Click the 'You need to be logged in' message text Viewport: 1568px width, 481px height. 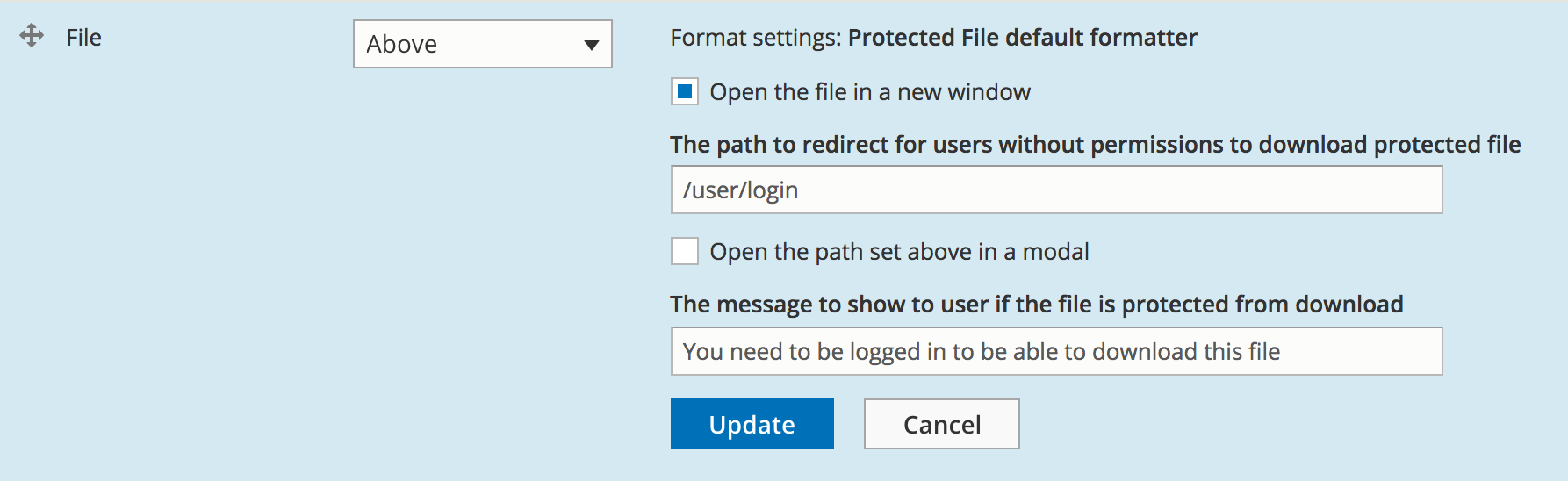pyautogui.click(x=982, y=352)
